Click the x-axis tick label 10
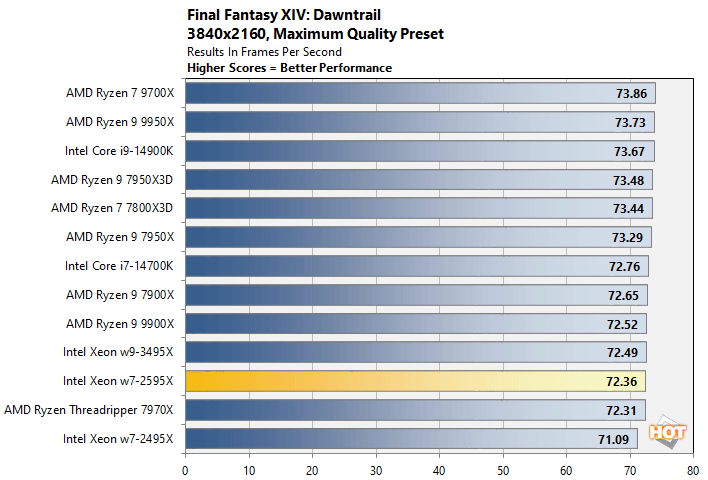The width and height of the screenshot is (708, 480). point(249,471)
